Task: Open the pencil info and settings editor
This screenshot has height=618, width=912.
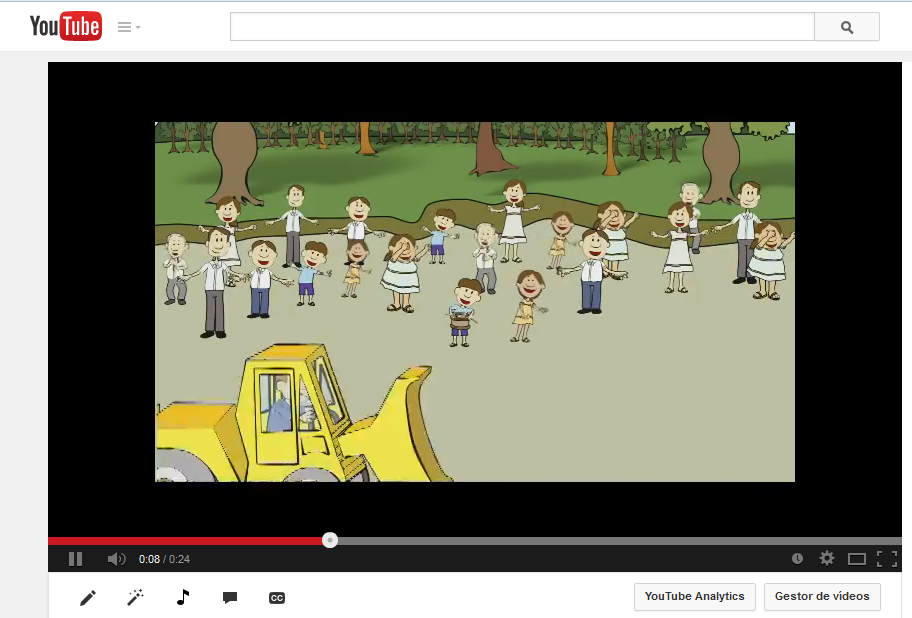Action: tap(88, 598)
